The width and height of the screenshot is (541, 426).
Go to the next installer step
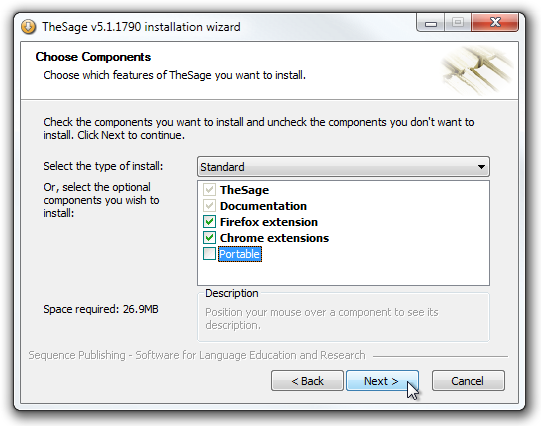tap(382, 381)
